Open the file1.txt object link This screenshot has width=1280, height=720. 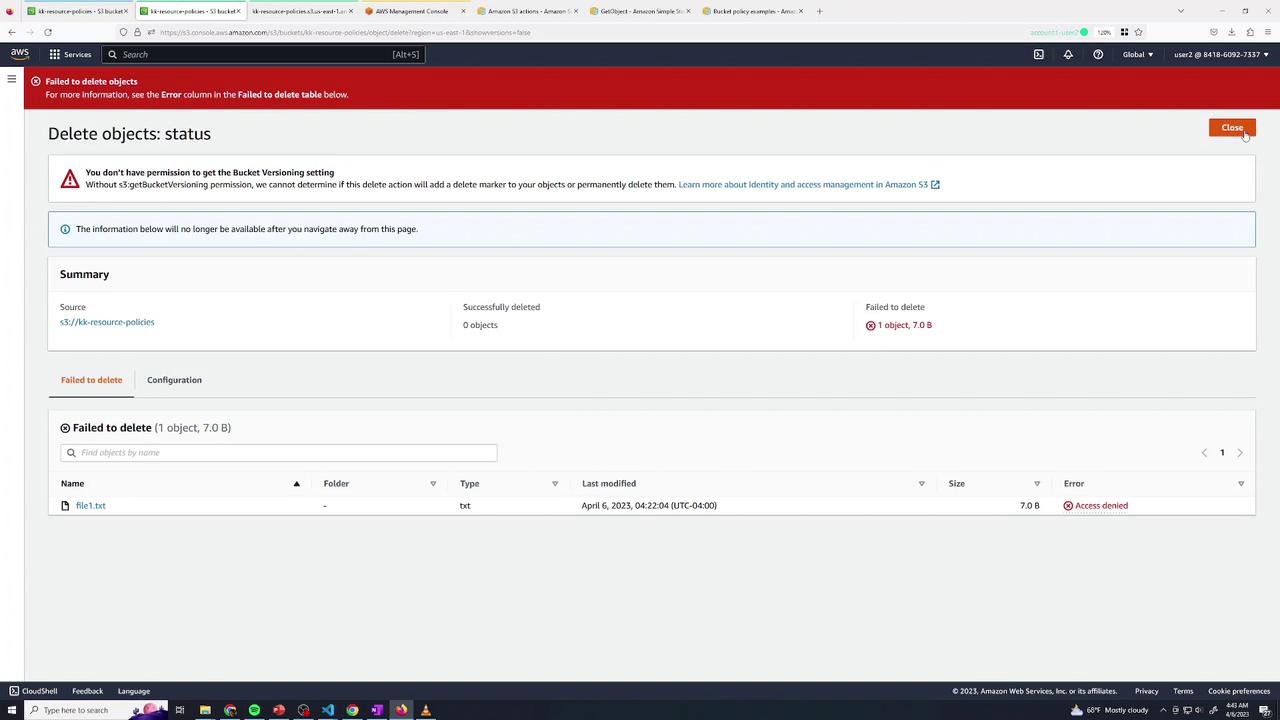[x=90, y=506]
